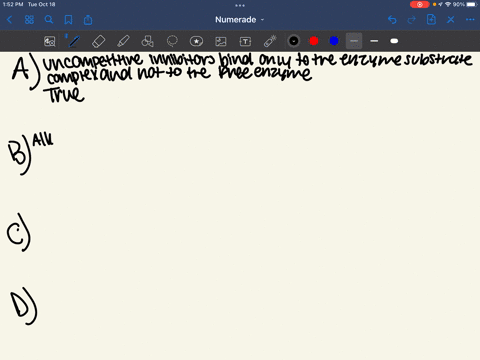Viewport: 480px width, 360px height.
Task: Tap the handwritten B) label
Action: pyautogui.click(x=20, y=155)
